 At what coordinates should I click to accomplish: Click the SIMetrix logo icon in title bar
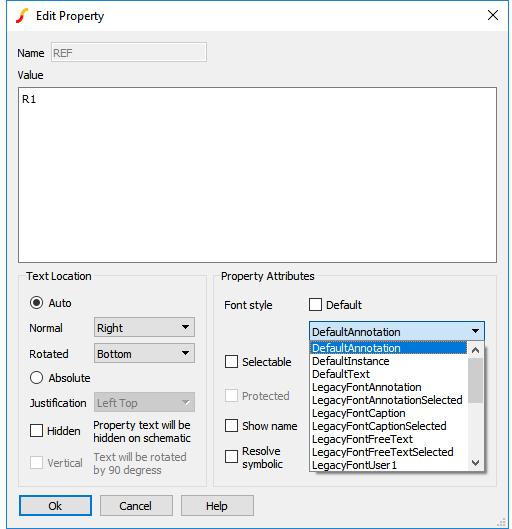click(22, 16)
